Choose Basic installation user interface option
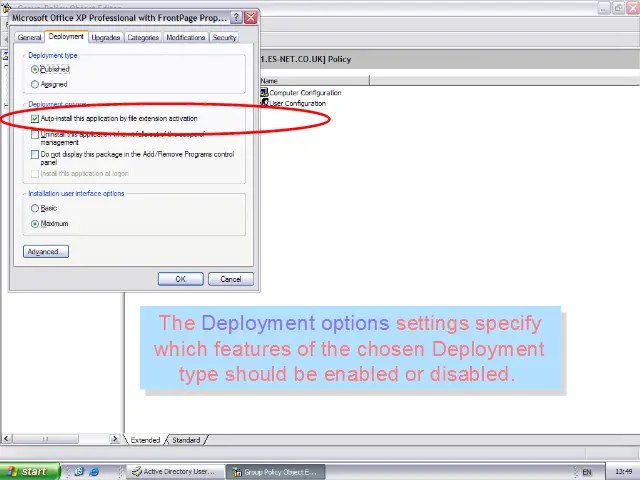This screenshot has height=480, width=640. click(x=36, y=208)
